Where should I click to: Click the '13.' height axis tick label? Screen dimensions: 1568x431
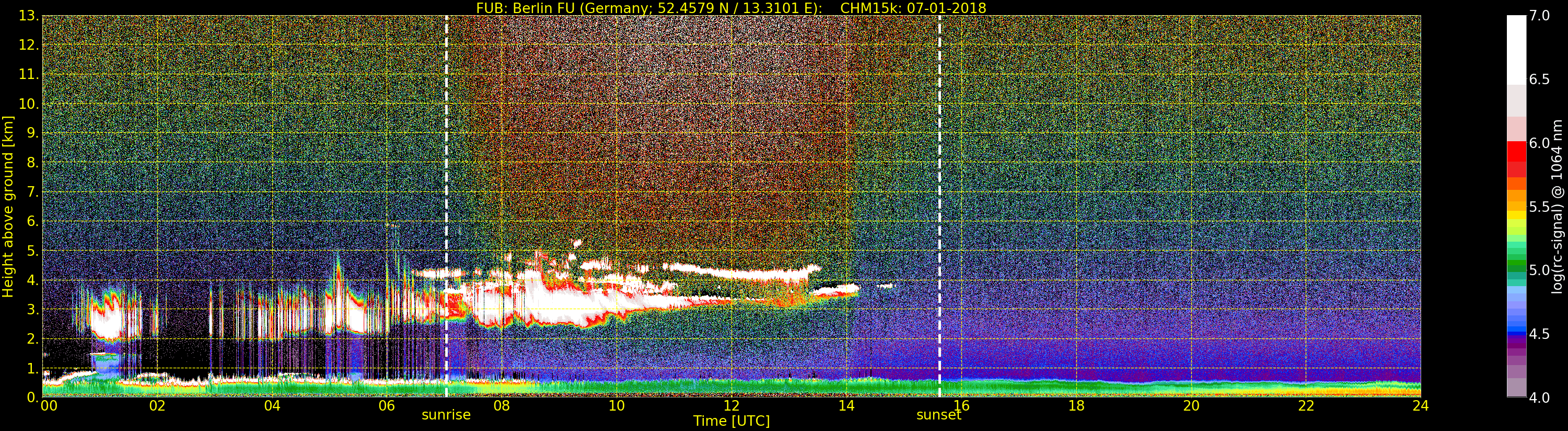[x=29, y=16]
